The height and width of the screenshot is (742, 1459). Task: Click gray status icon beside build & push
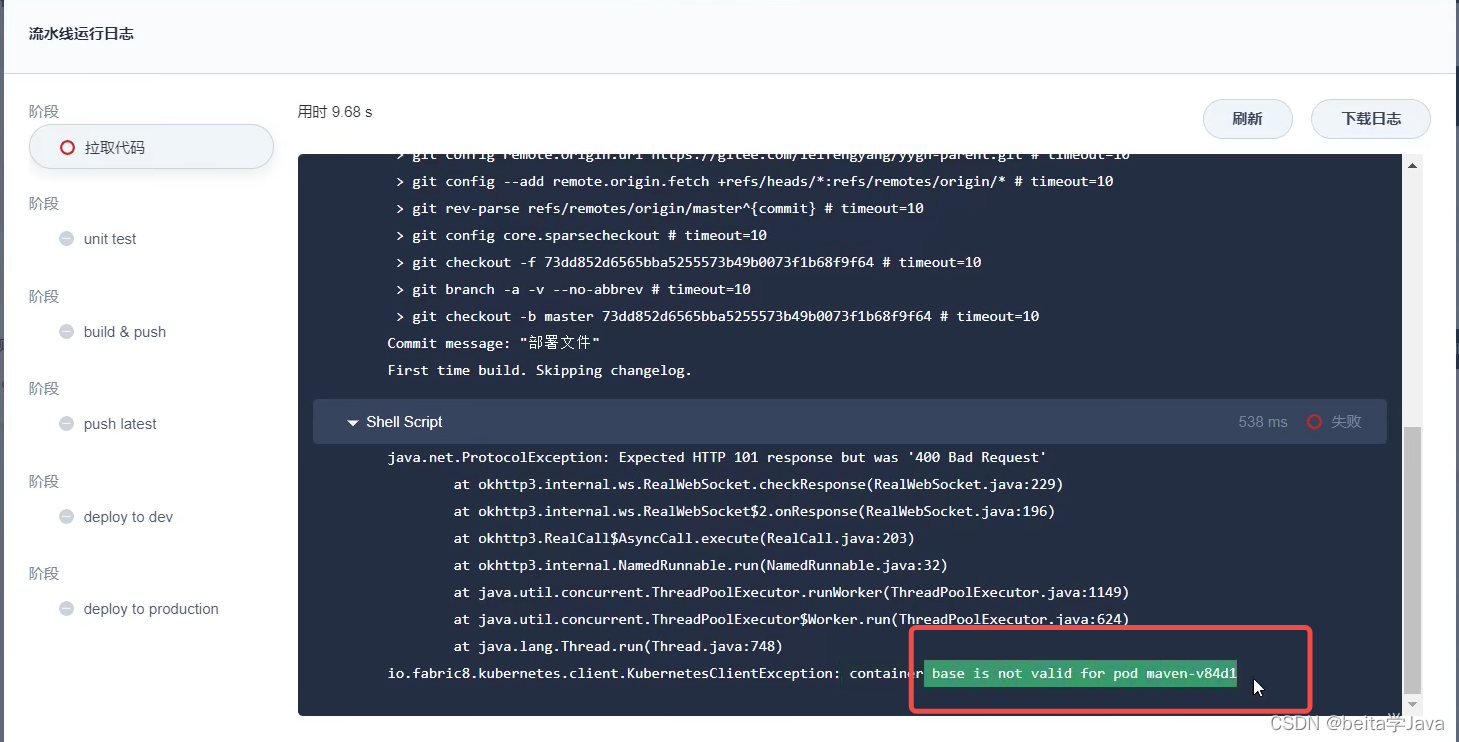pos(66,332)
